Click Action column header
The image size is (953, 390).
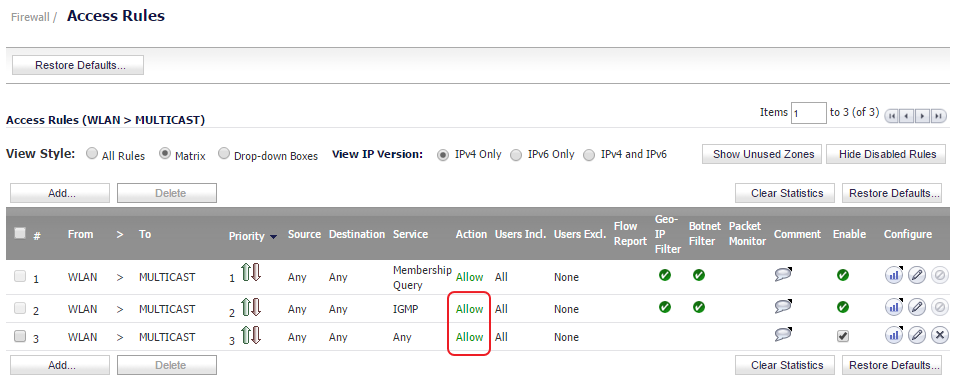point(472,234)
